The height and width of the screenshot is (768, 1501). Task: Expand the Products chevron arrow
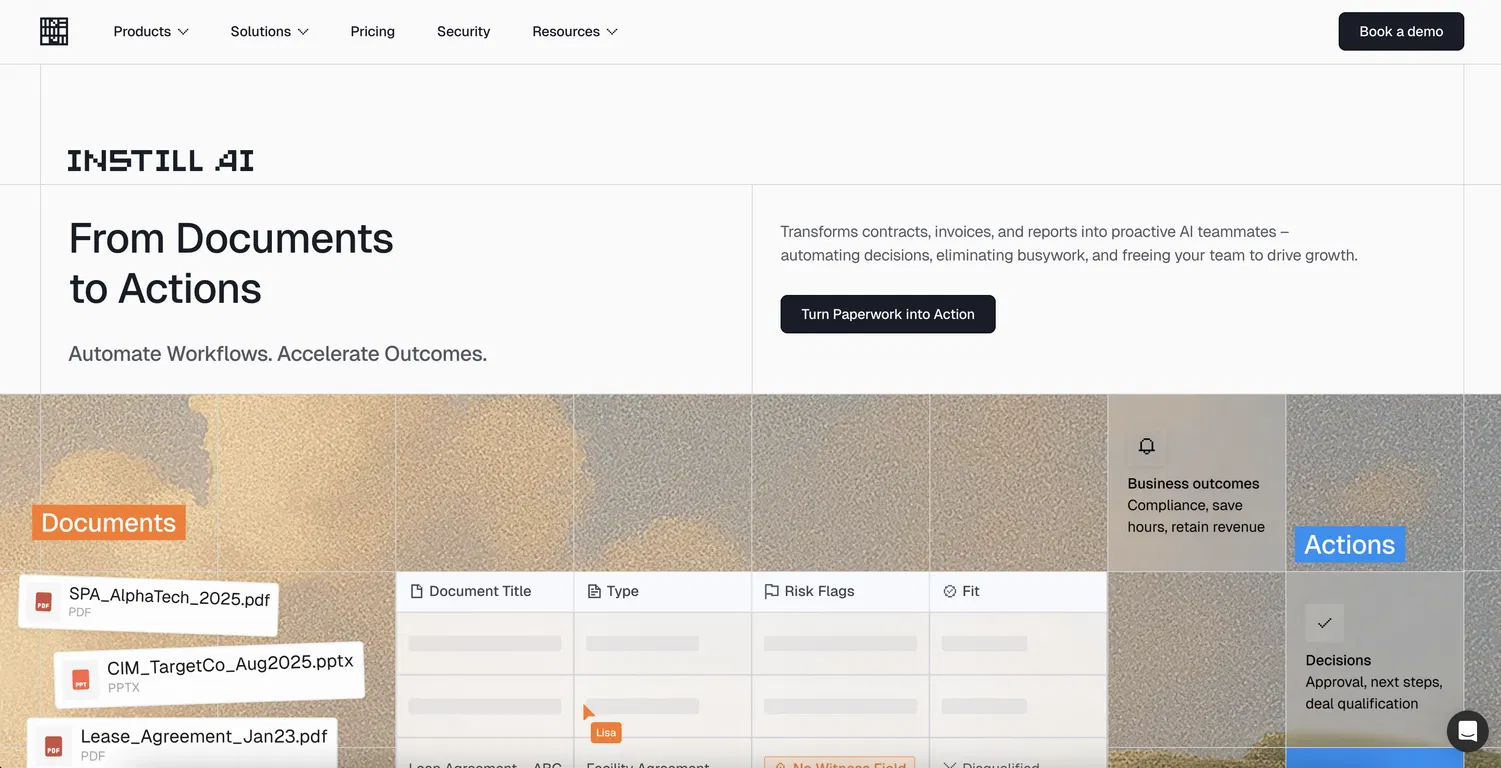click(x=183, y=32)
